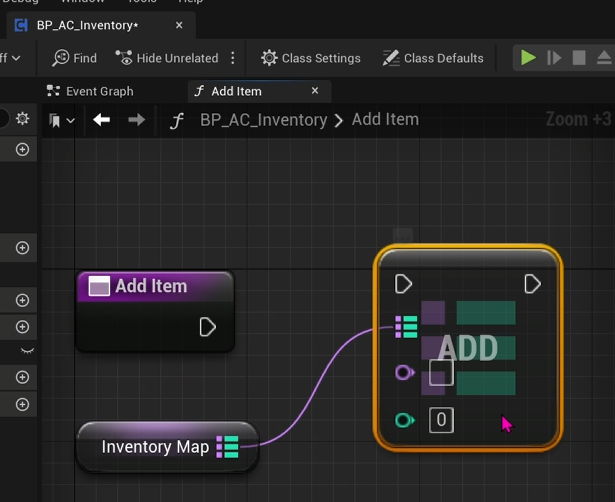Navigate back in graph history

[102, 120]
